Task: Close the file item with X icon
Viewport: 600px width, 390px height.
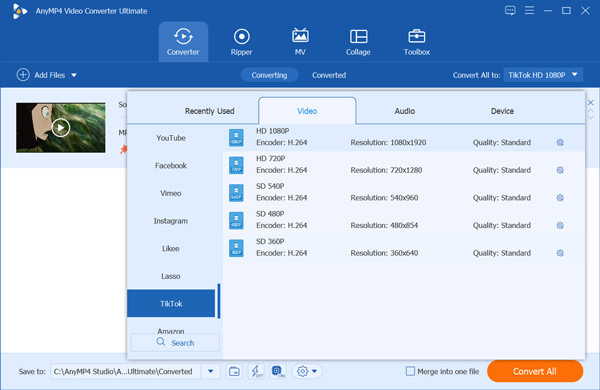Action: [x=590, y=103]
